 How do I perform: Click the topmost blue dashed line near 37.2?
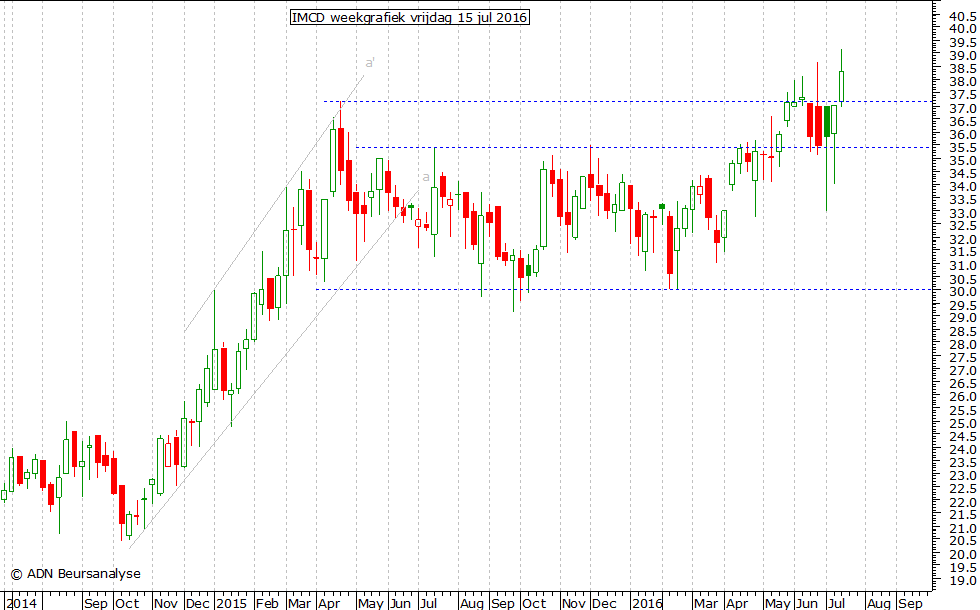click(x=628, y=101)
